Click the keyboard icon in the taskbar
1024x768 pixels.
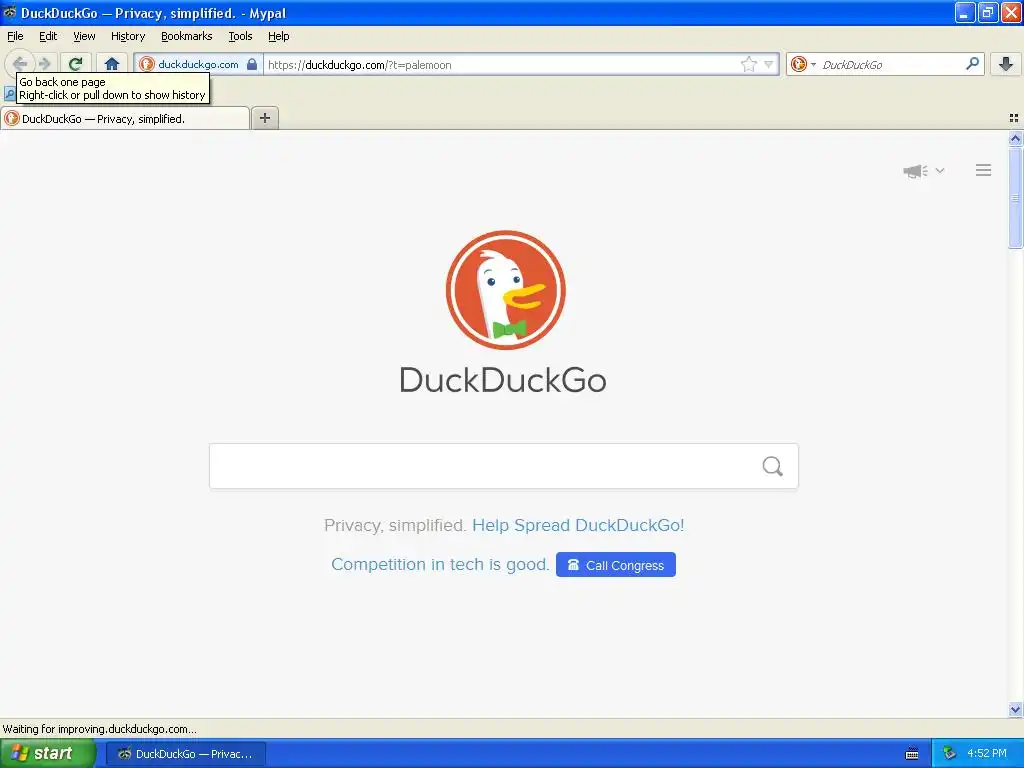pyautogui.click(x=912, y=754)
